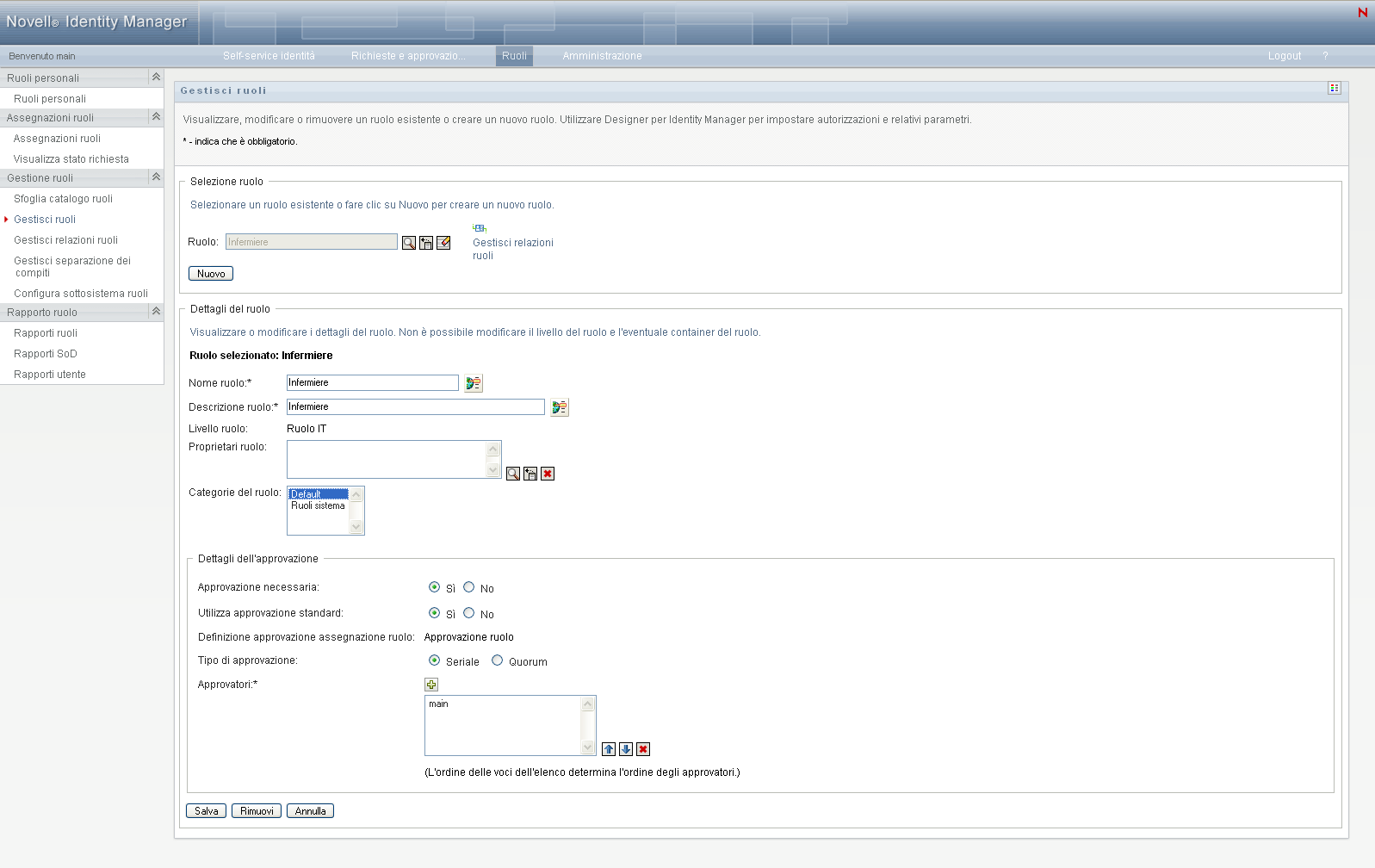This screenshot has height=868, width=1375.
Task: Click the Approvatori list scroll-down arrow
Action: point(588,747)
